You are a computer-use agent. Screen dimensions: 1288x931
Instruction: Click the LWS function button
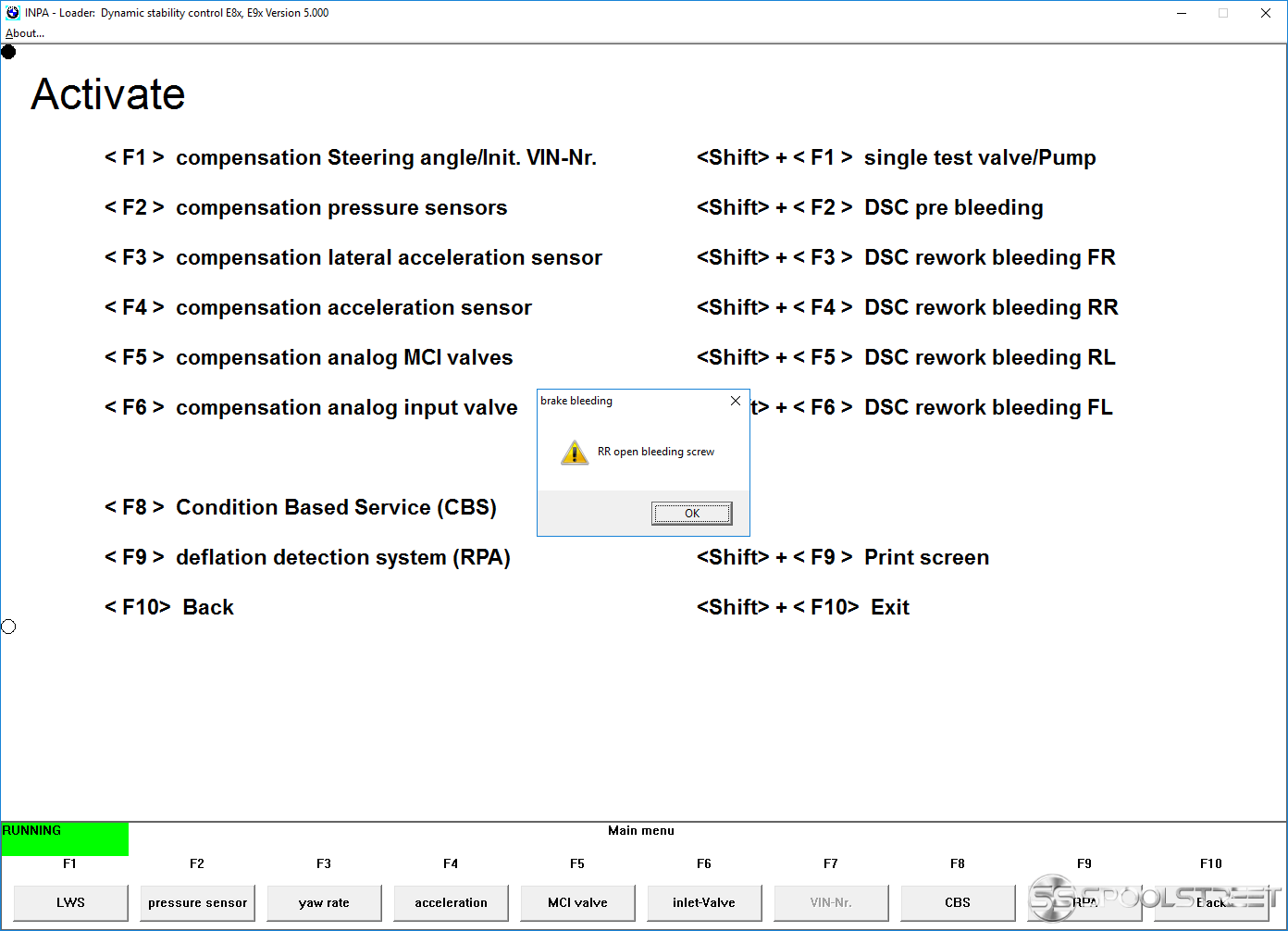click(x=70, y=902)
